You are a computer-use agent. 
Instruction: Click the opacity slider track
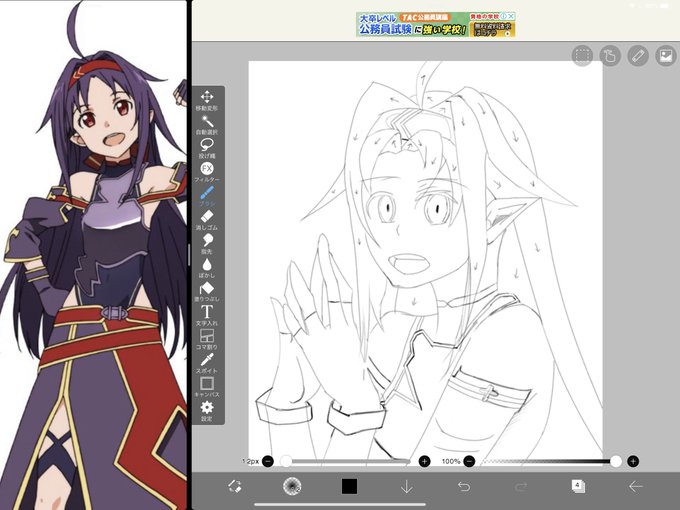pos(551,461)
